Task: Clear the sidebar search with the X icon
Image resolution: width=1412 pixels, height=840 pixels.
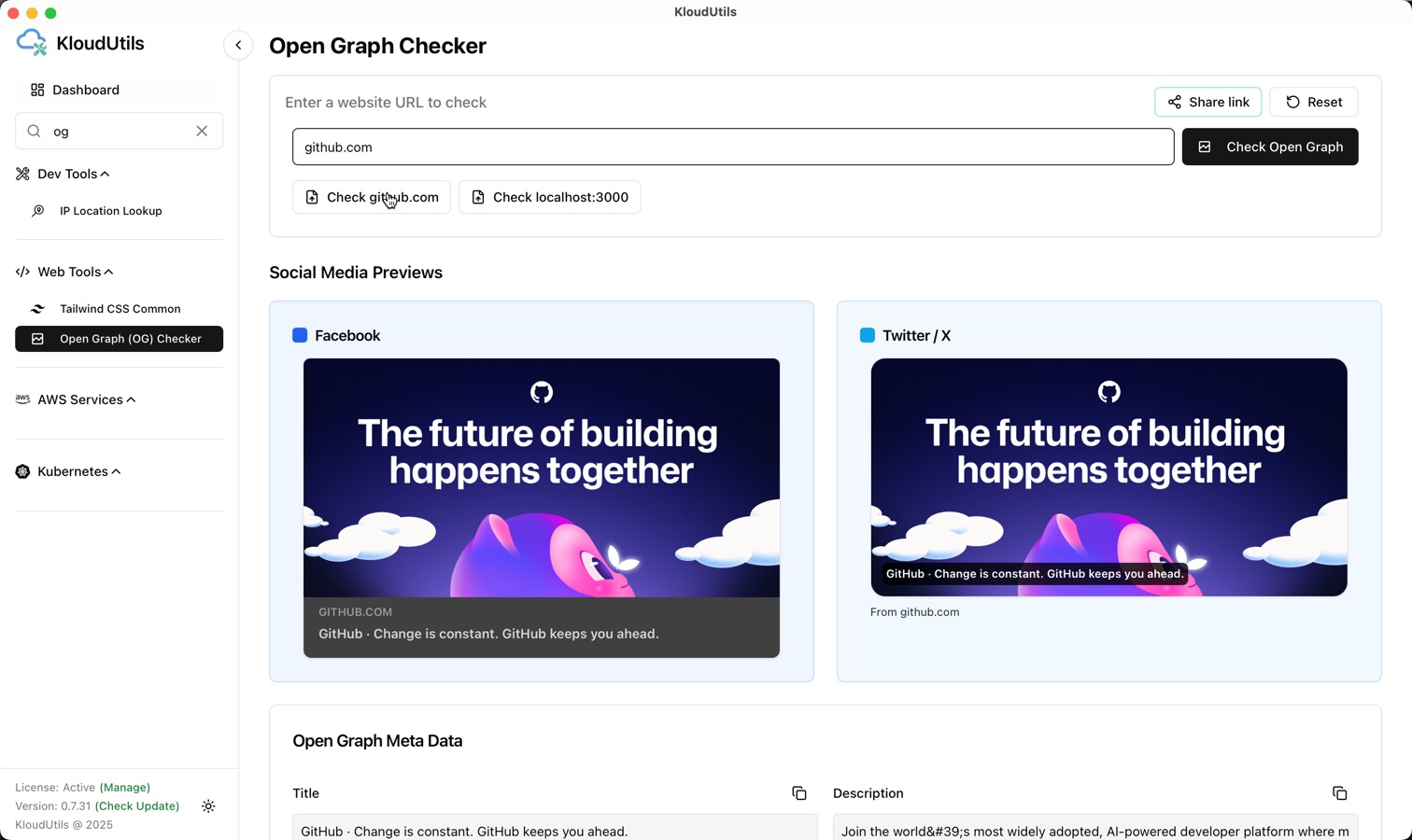Action: (x=202, y=132)
